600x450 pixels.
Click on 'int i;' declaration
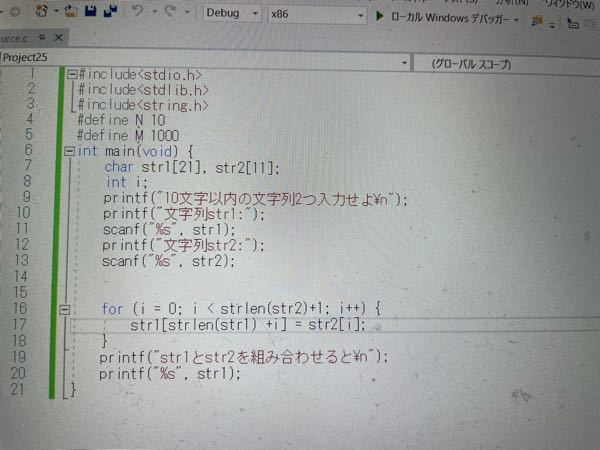126,183
